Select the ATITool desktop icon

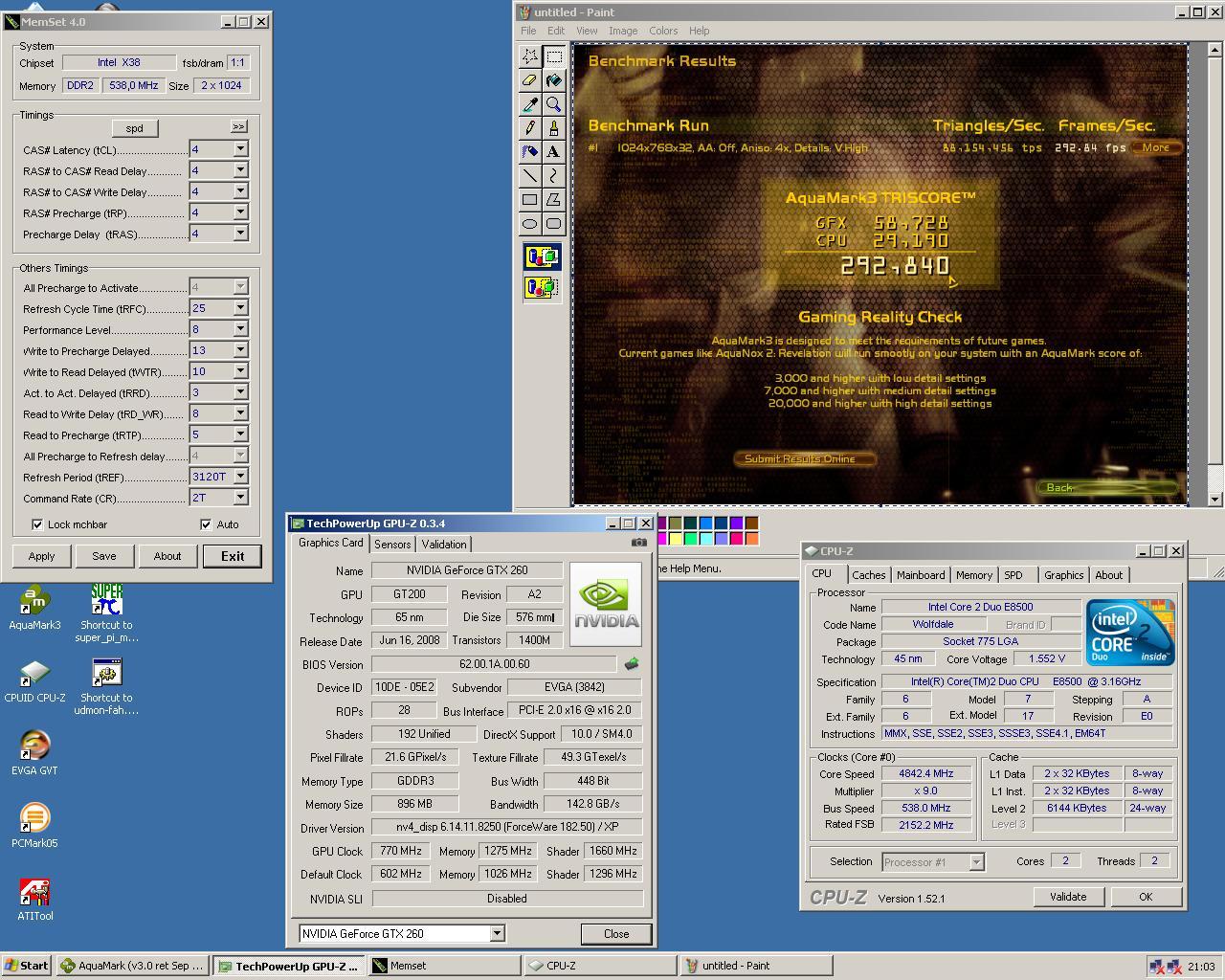click(x=34, y=900)
